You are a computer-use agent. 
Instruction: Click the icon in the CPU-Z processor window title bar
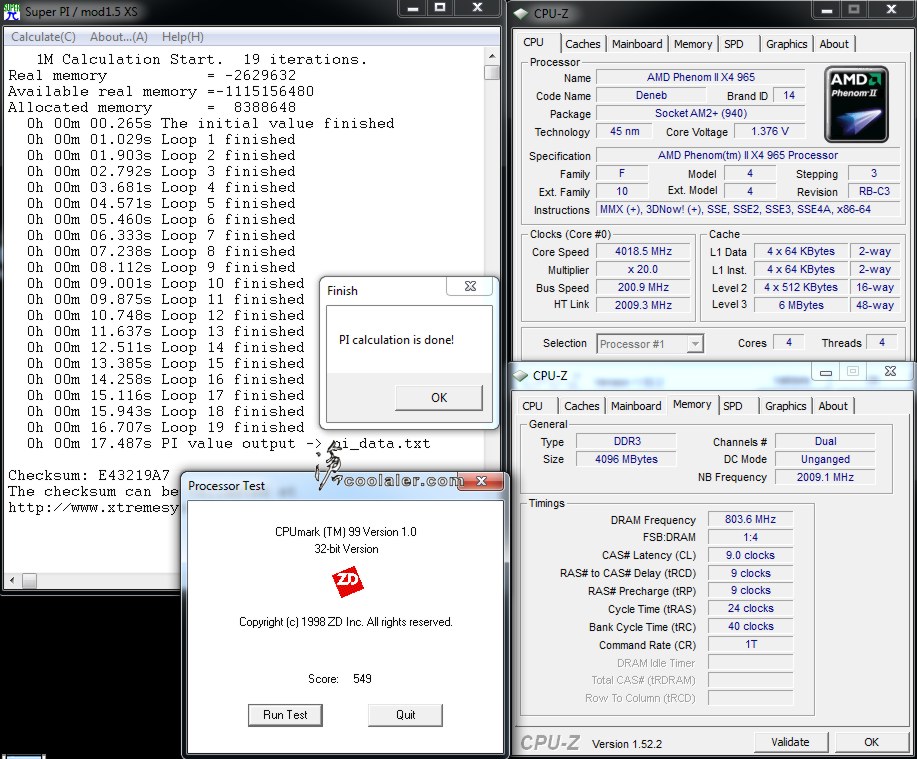(520, 13)
